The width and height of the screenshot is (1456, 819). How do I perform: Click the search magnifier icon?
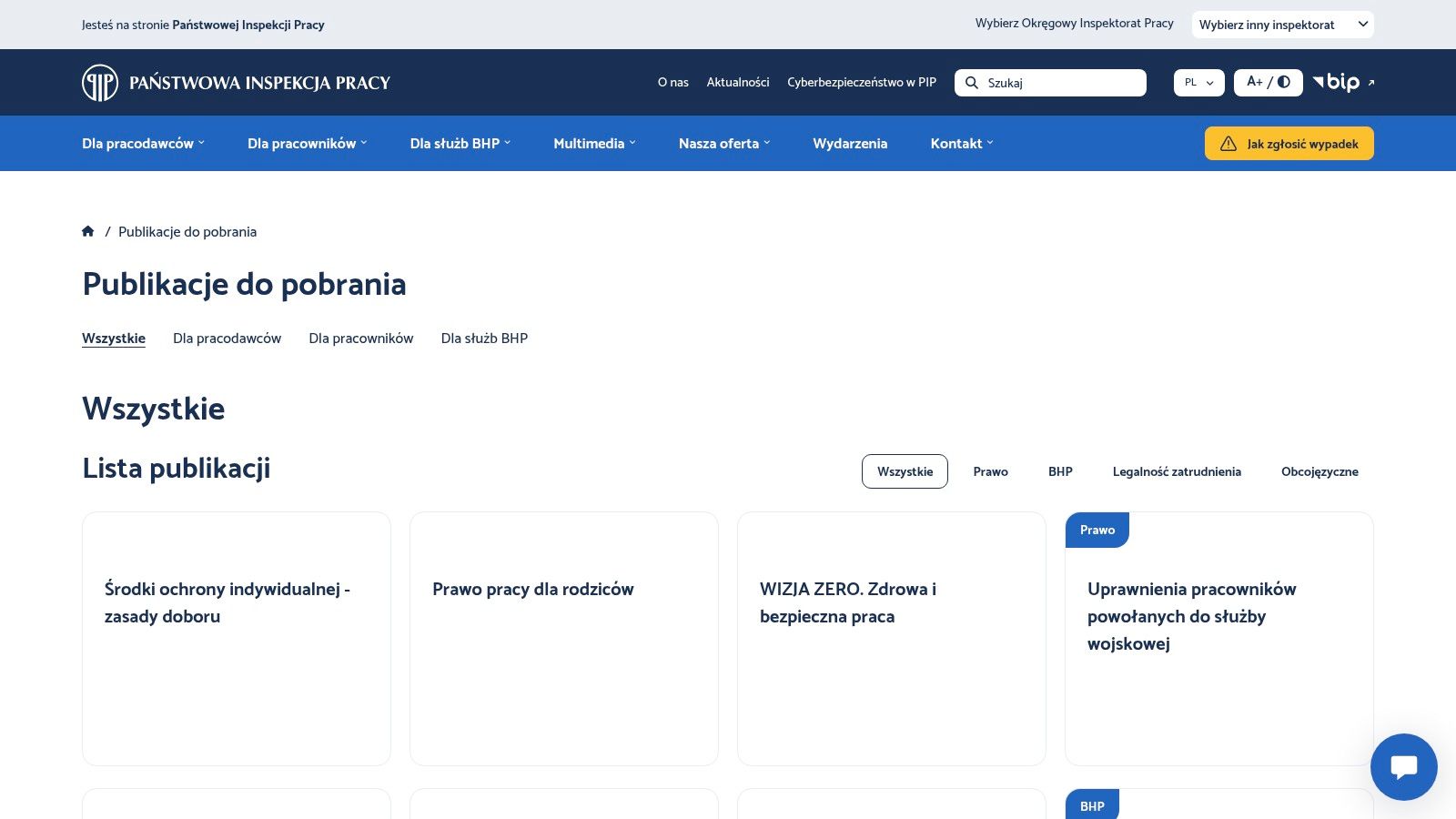coord(972,83)
